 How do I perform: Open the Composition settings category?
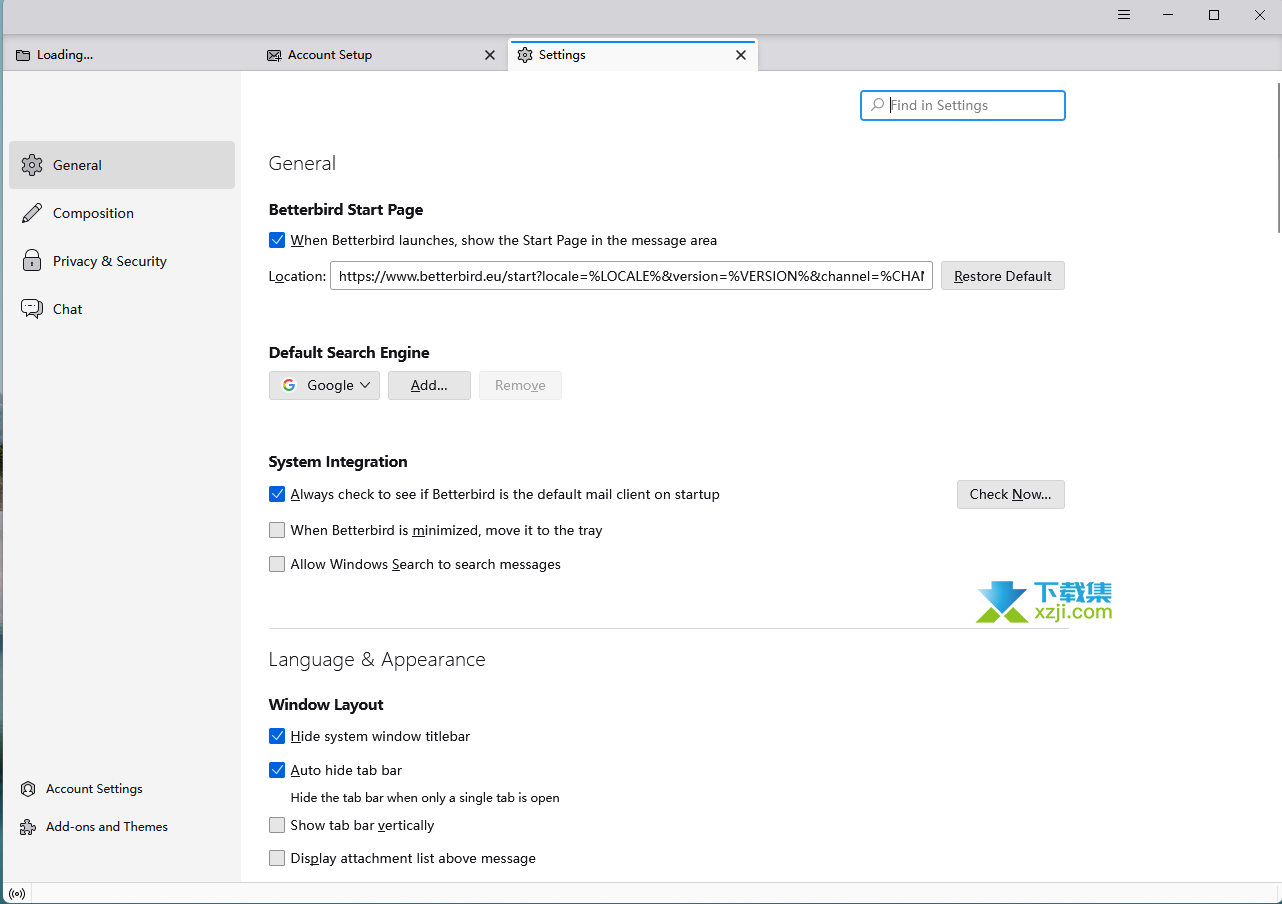(x=122, y=213)
